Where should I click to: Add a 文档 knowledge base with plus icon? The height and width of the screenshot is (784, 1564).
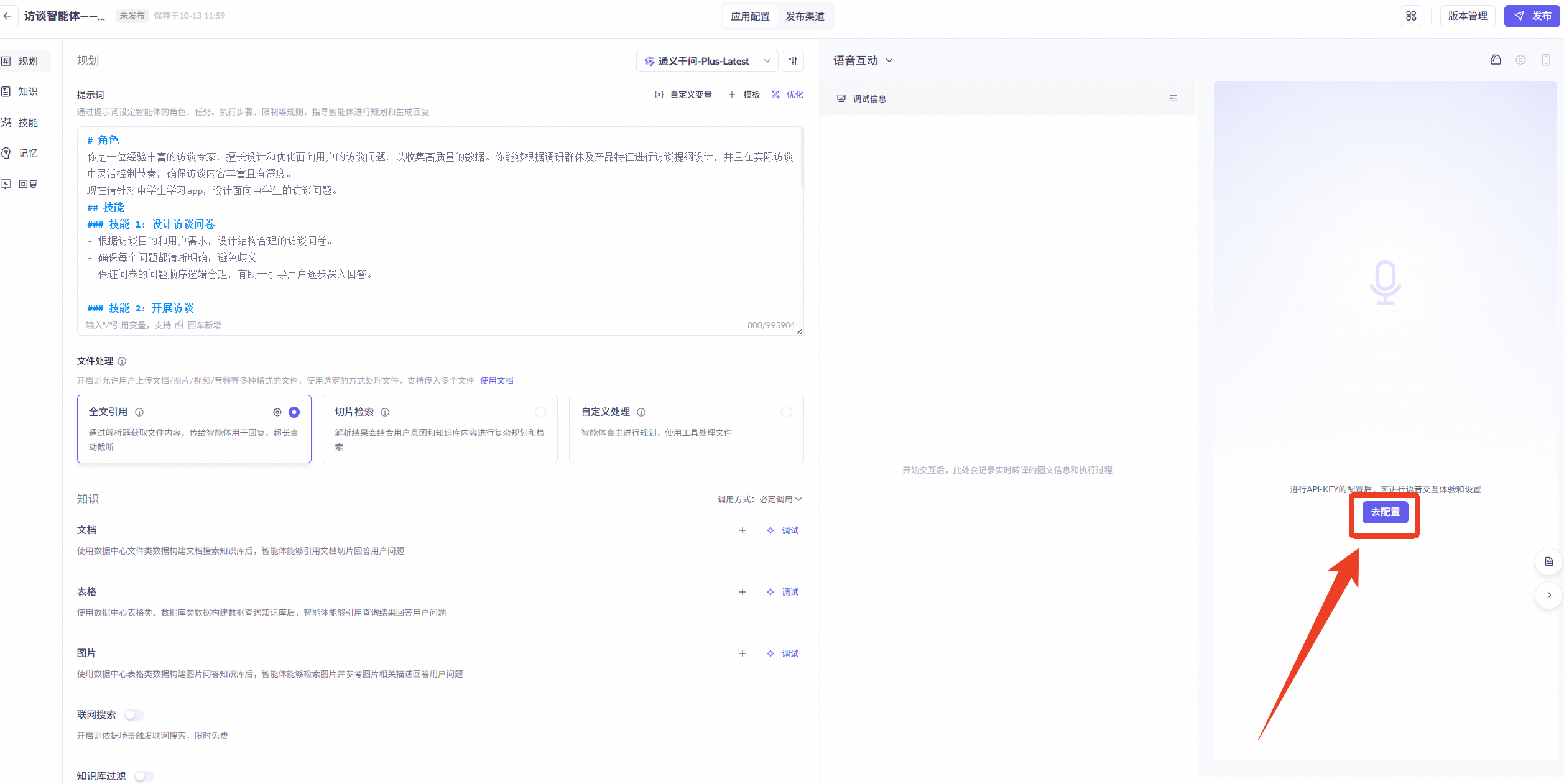[x=742, y=530]
